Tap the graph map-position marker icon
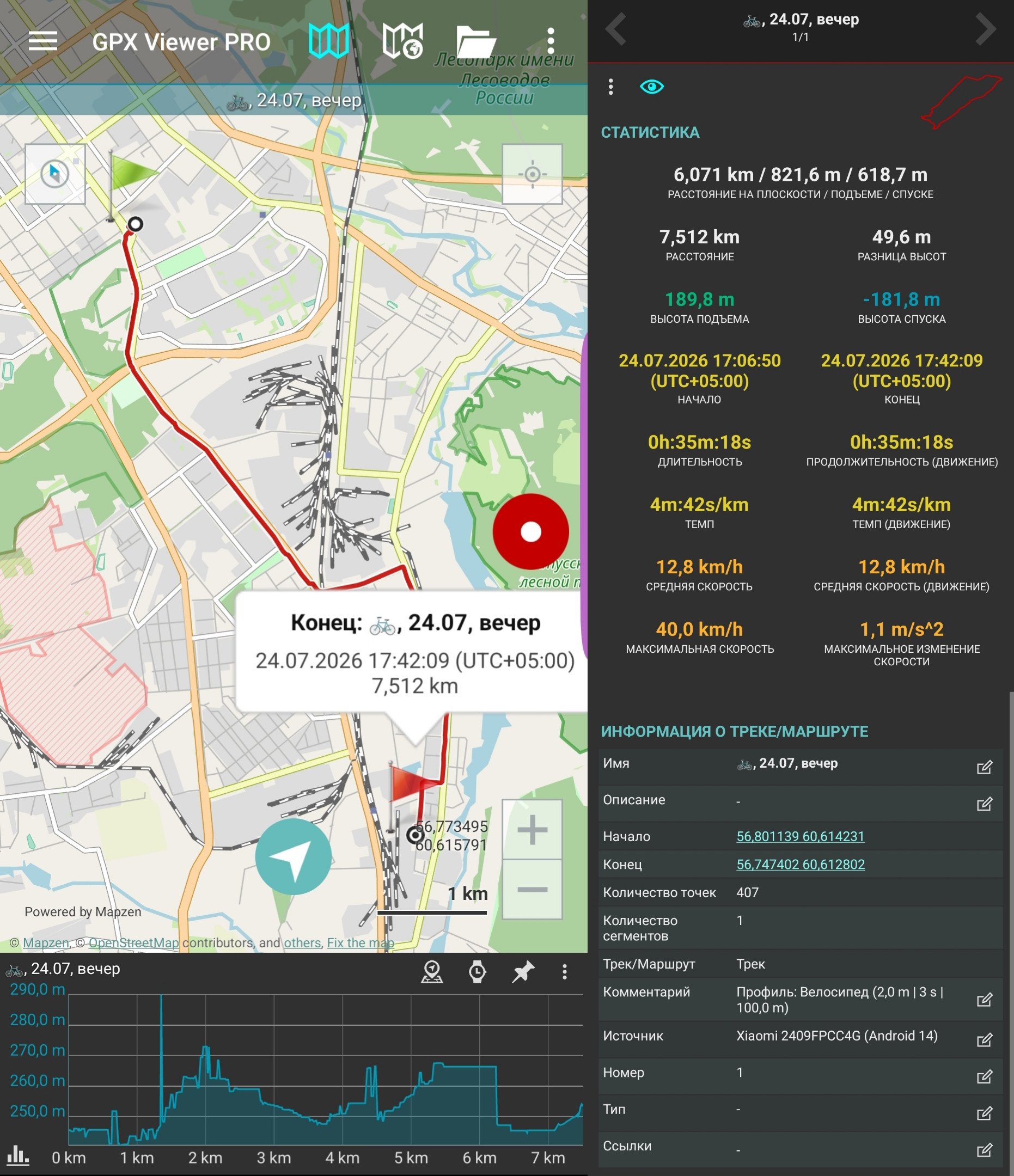 click(x=432, y=972)
